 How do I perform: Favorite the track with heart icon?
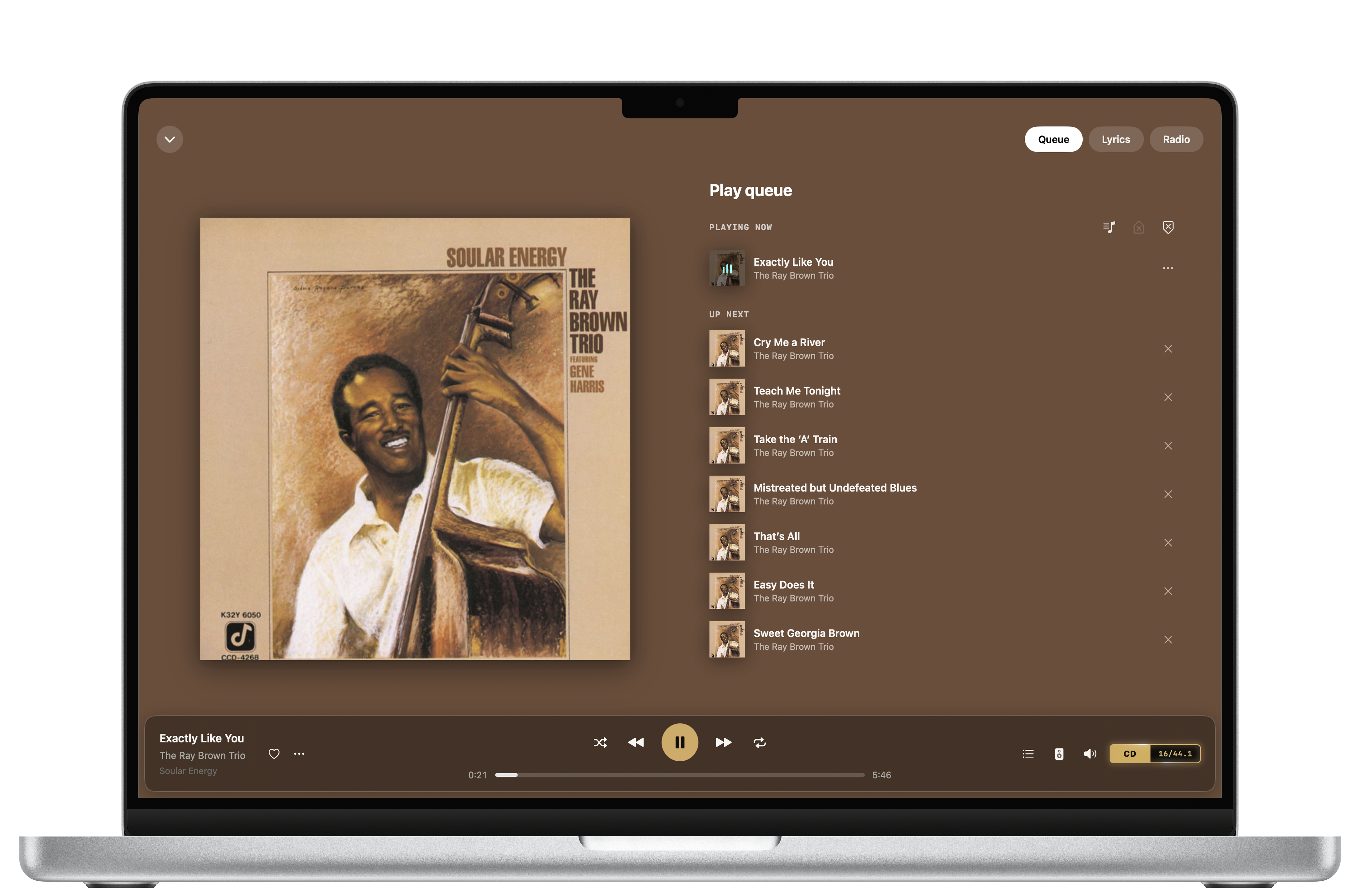(274, 754)
